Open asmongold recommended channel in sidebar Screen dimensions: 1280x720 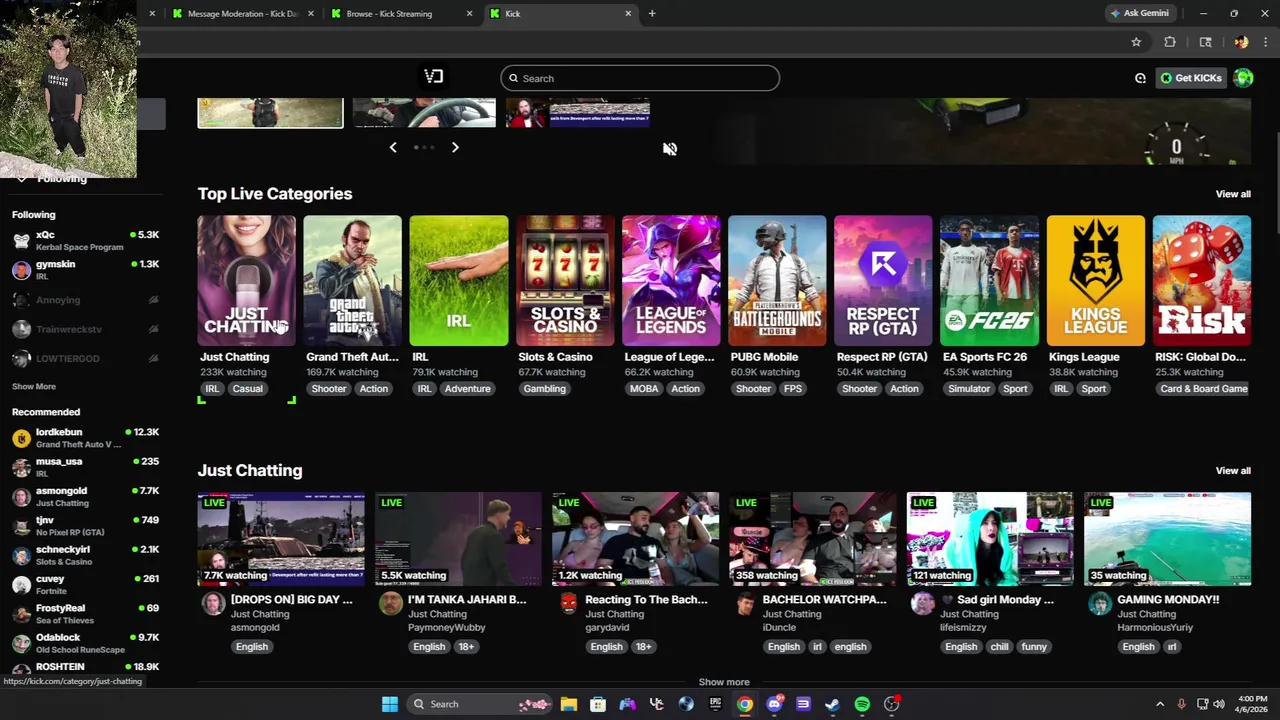85,496
